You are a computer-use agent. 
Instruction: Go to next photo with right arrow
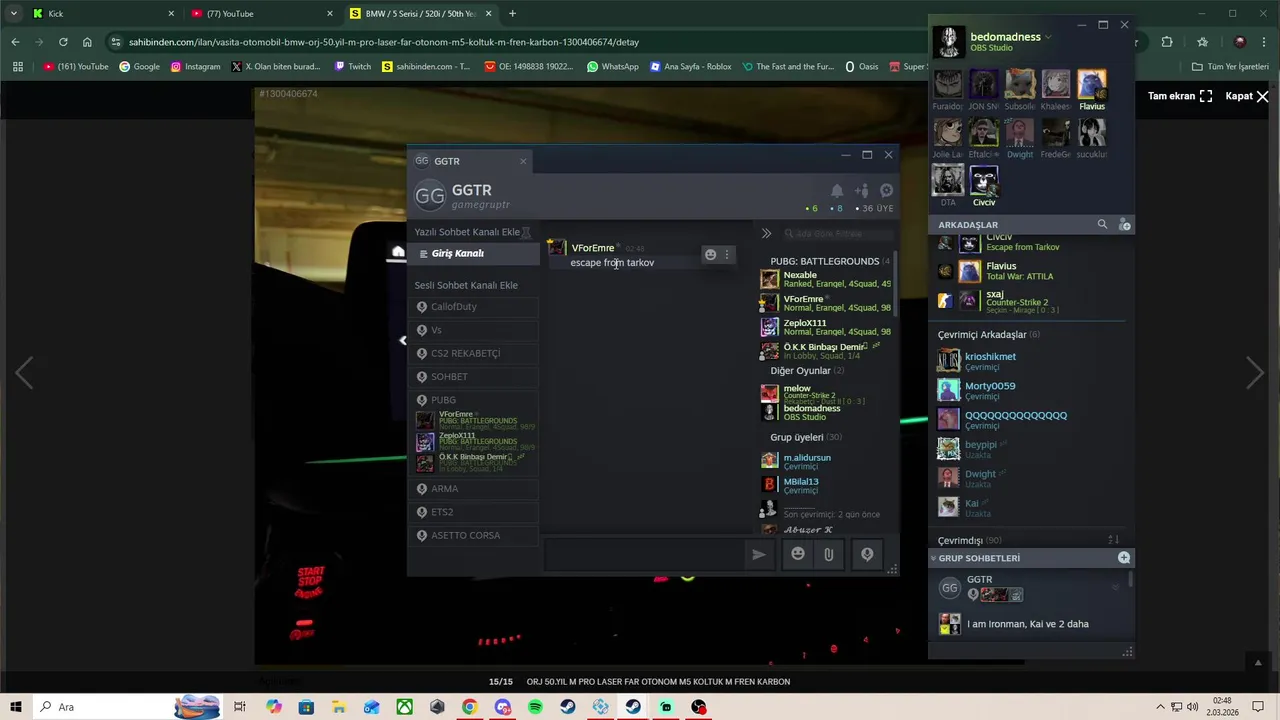(1255, 373)
